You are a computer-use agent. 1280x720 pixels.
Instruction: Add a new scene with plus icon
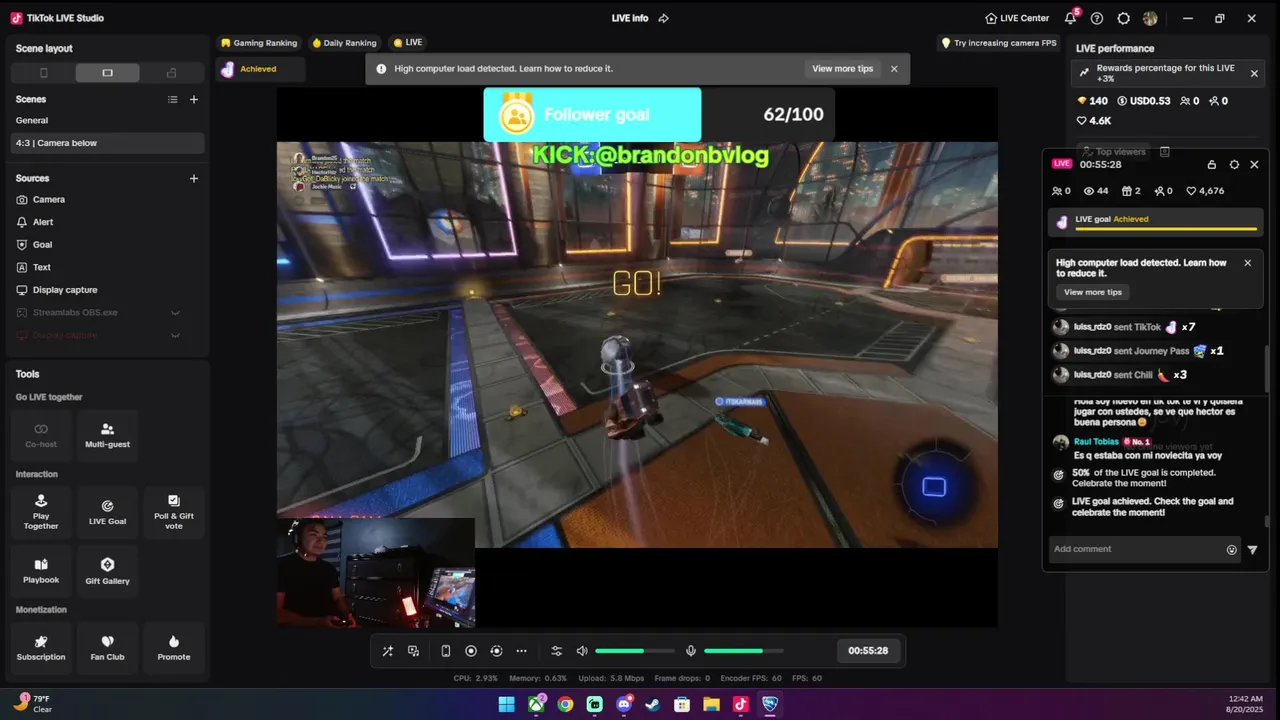pyautogui.click(x=194, y=99)
